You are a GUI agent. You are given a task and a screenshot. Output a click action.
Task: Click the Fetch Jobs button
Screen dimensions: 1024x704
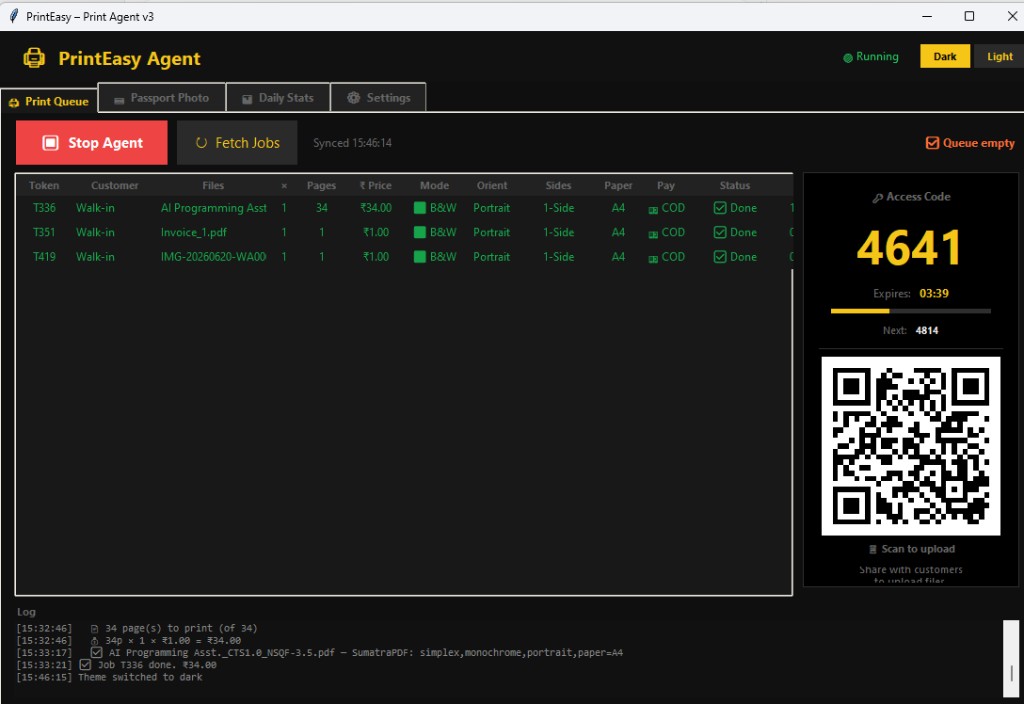coord(237,142)
